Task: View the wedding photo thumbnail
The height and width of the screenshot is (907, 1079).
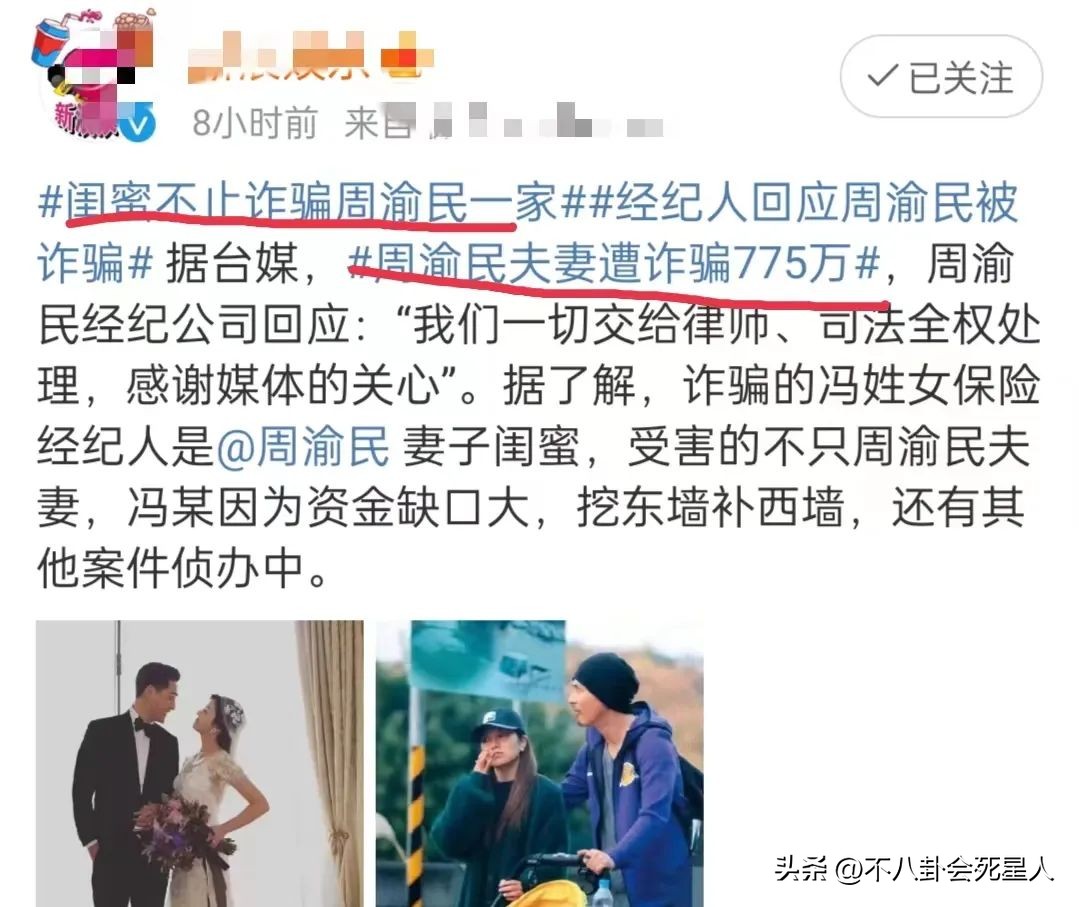Action: (200, 763)
